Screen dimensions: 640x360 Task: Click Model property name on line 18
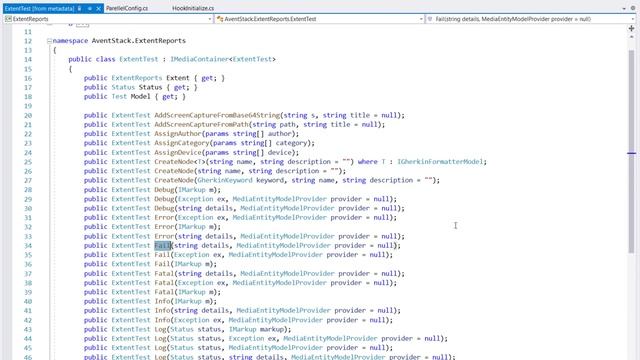(x=140, y=96)
